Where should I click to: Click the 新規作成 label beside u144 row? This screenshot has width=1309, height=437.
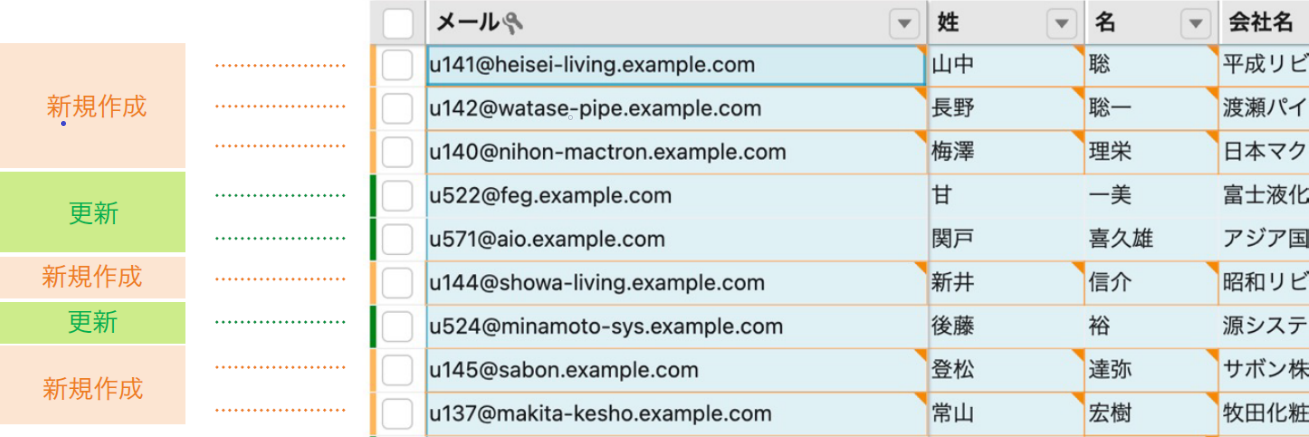[x=92, y=277]
